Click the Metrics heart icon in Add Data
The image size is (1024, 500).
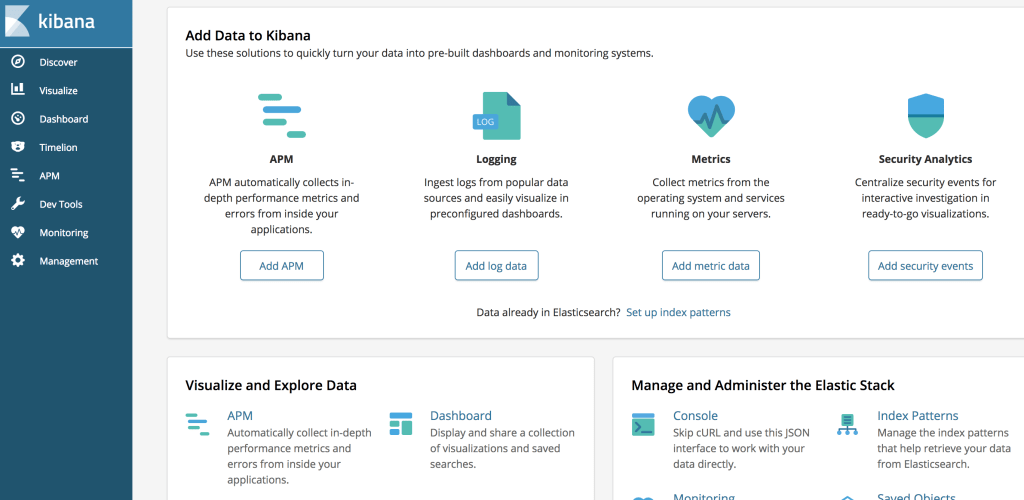pyautogui.click(x=711, y=116)
